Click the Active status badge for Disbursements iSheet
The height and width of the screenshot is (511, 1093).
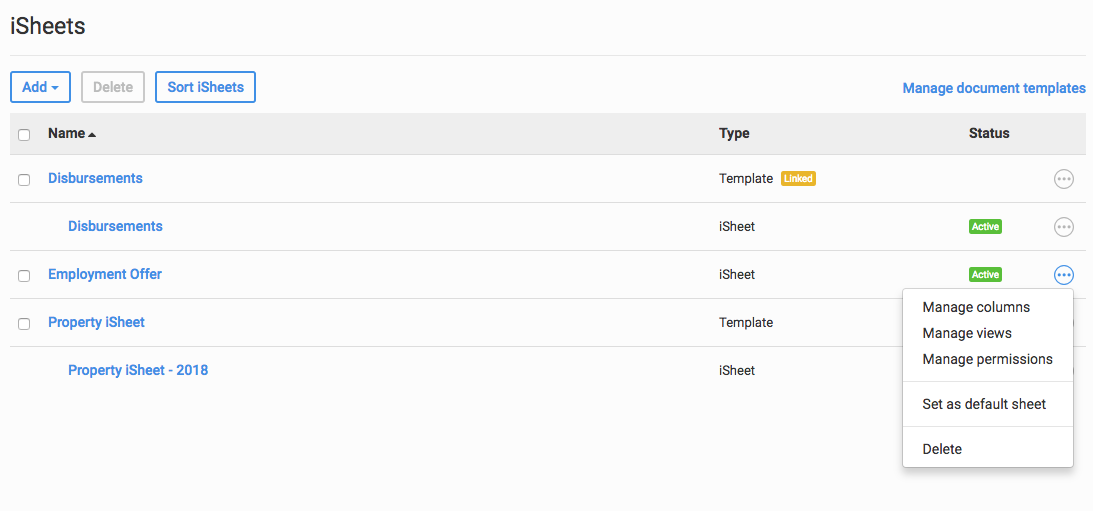985,227
